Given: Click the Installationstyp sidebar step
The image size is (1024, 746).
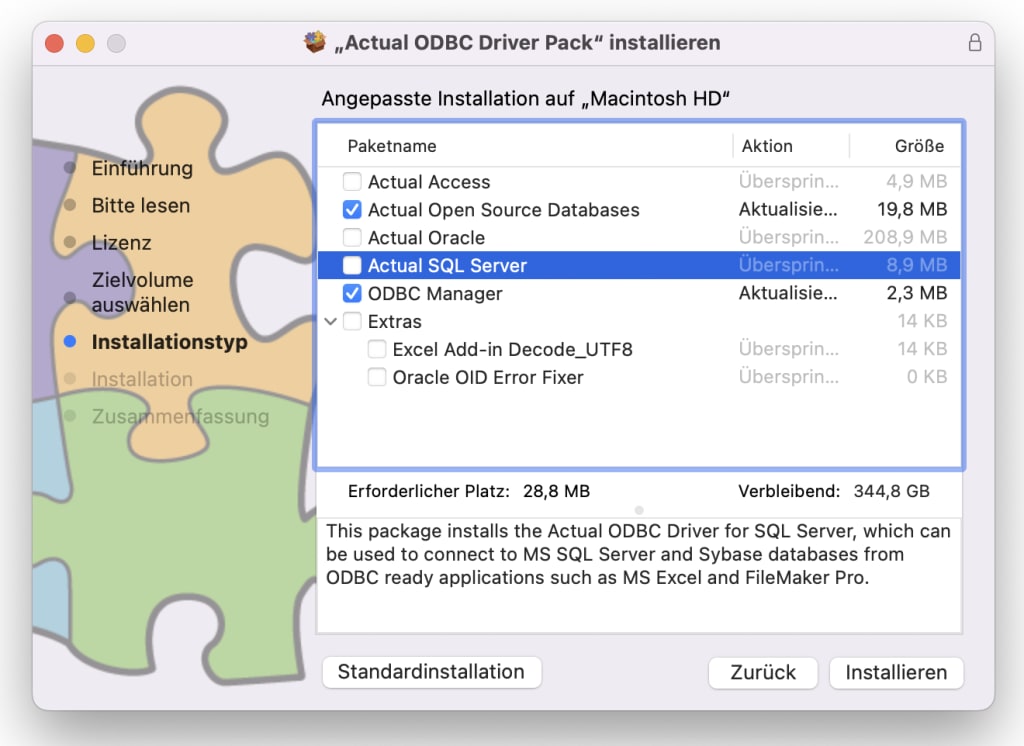Looking at the screenshot, I should [x=169, y=342].
